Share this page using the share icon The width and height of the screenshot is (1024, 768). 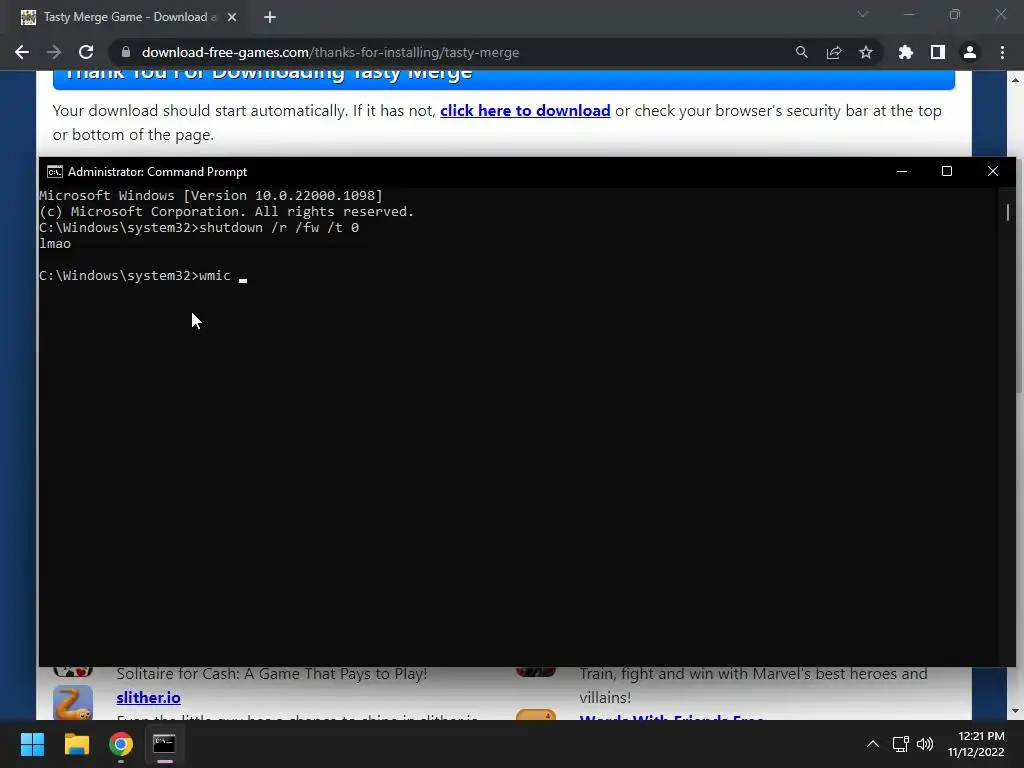click(834, 52)
